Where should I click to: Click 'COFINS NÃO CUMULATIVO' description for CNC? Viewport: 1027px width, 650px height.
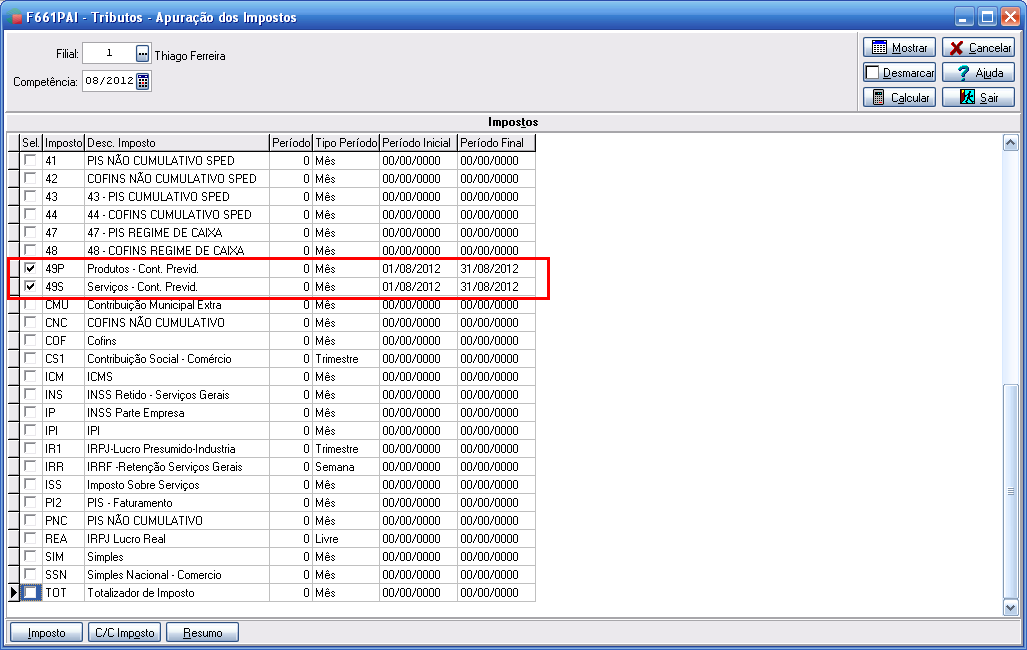tap(177, 322)
